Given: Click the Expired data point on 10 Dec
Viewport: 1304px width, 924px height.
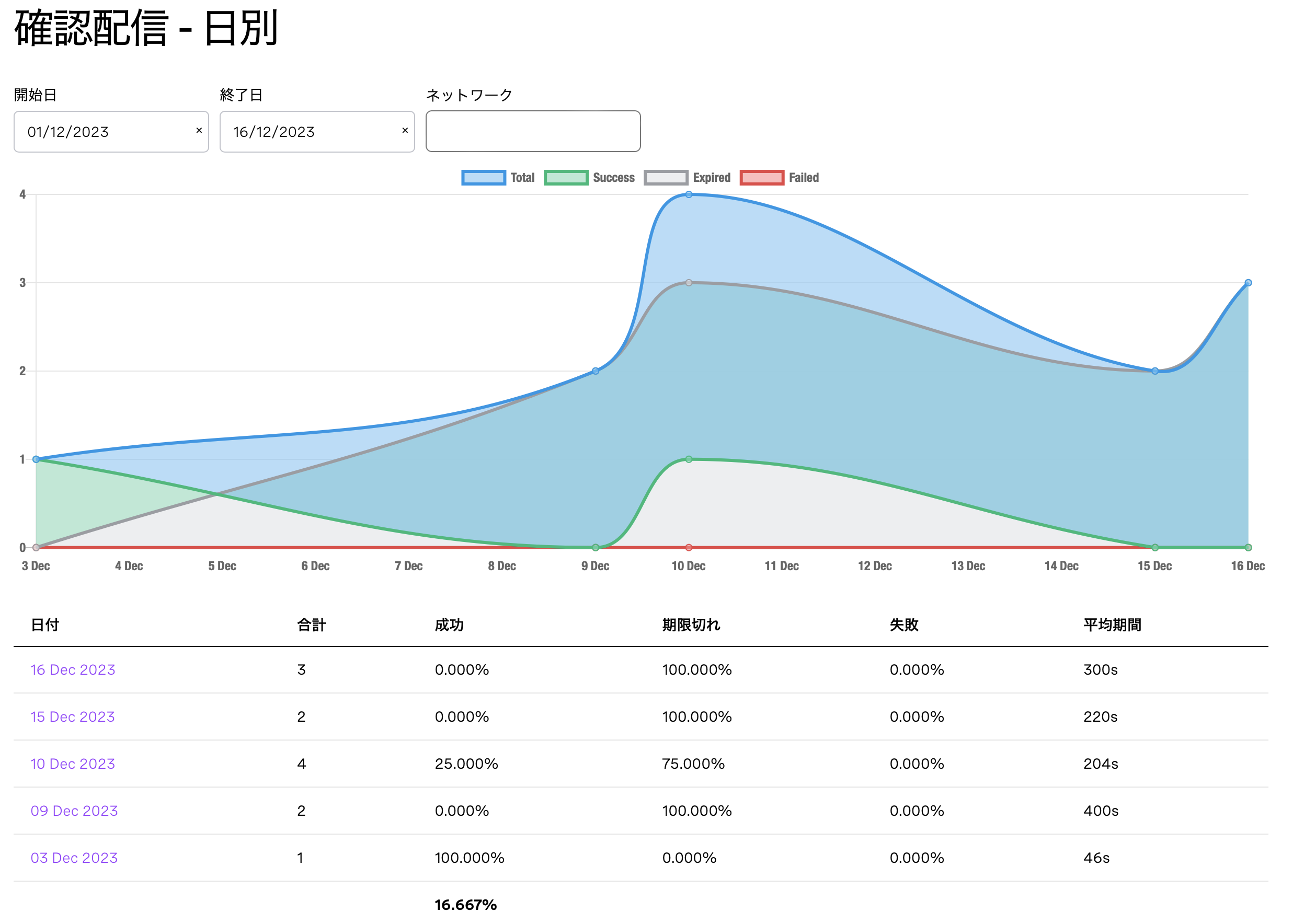Looking at the screenshot, I should (688, 283).
